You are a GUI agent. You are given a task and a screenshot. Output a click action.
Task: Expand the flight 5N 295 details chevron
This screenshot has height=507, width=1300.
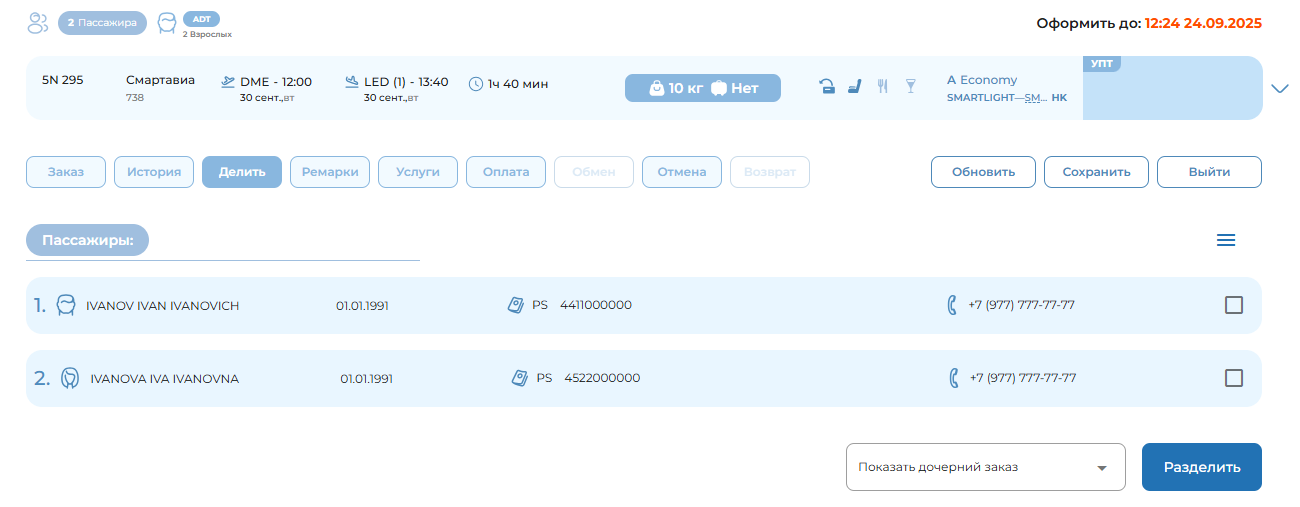(x=1280, y=88)
